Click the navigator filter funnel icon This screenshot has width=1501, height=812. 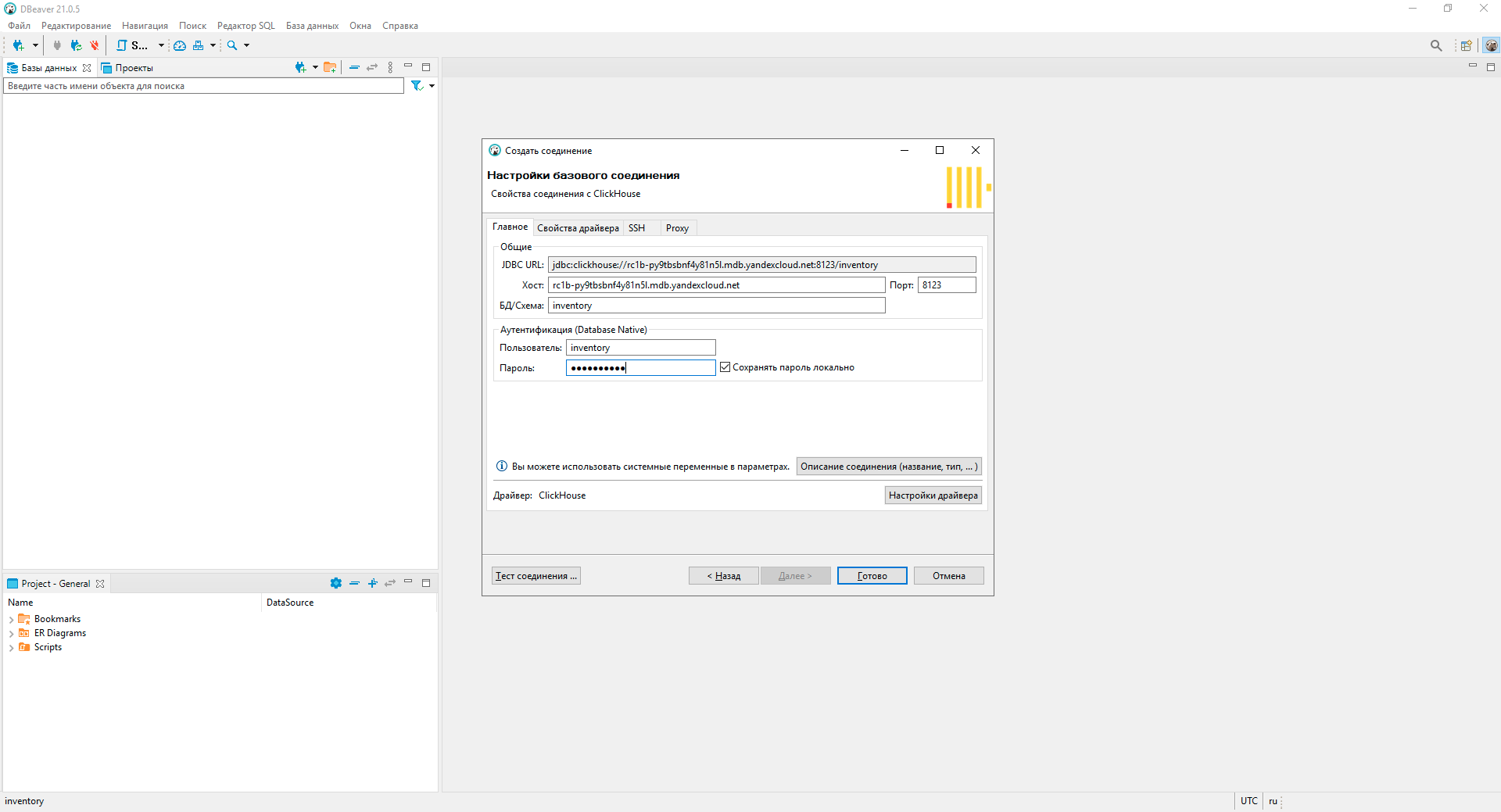[417, 86]
